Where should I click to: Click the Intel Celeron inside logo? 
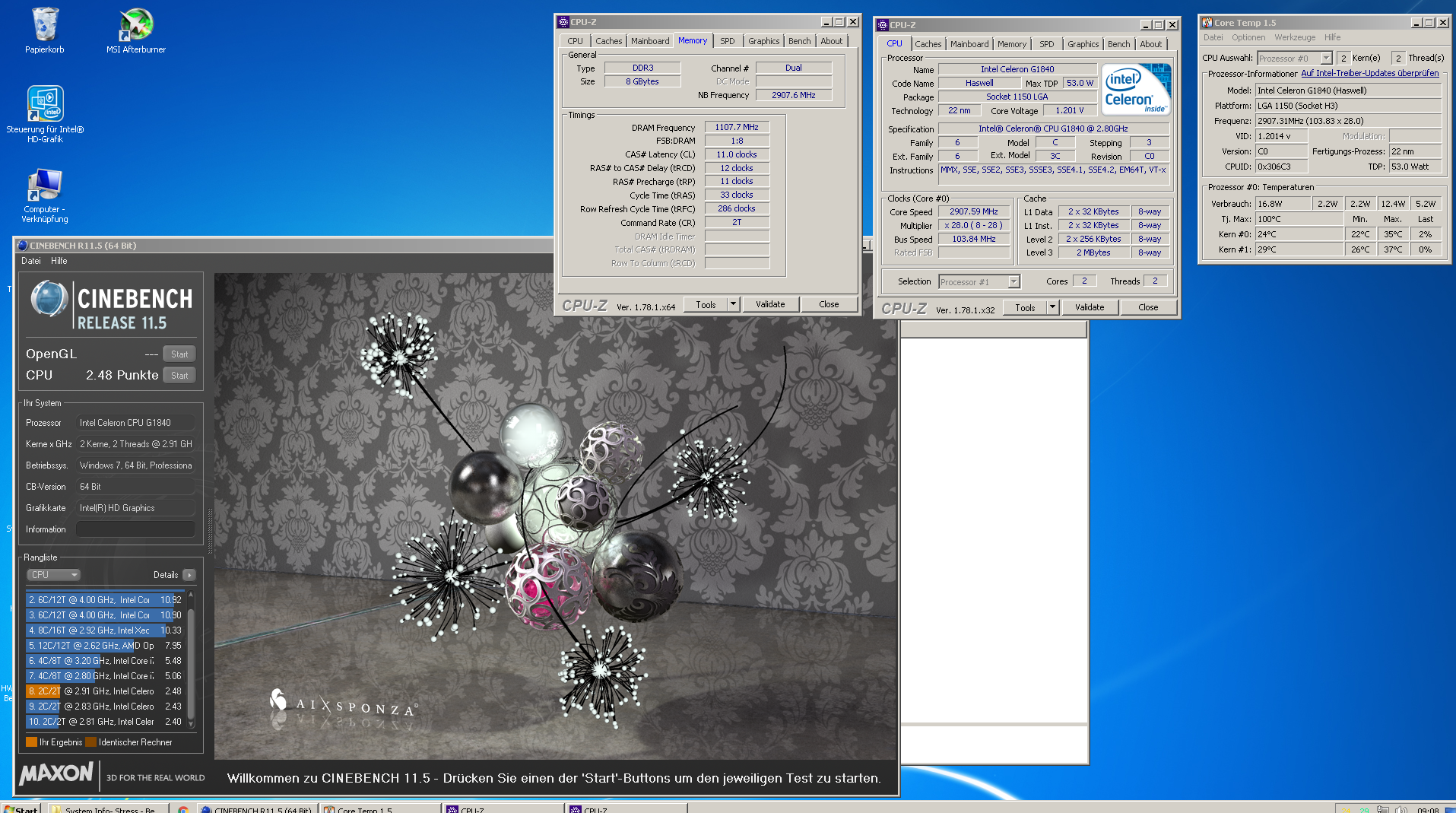coord(1136,90)
